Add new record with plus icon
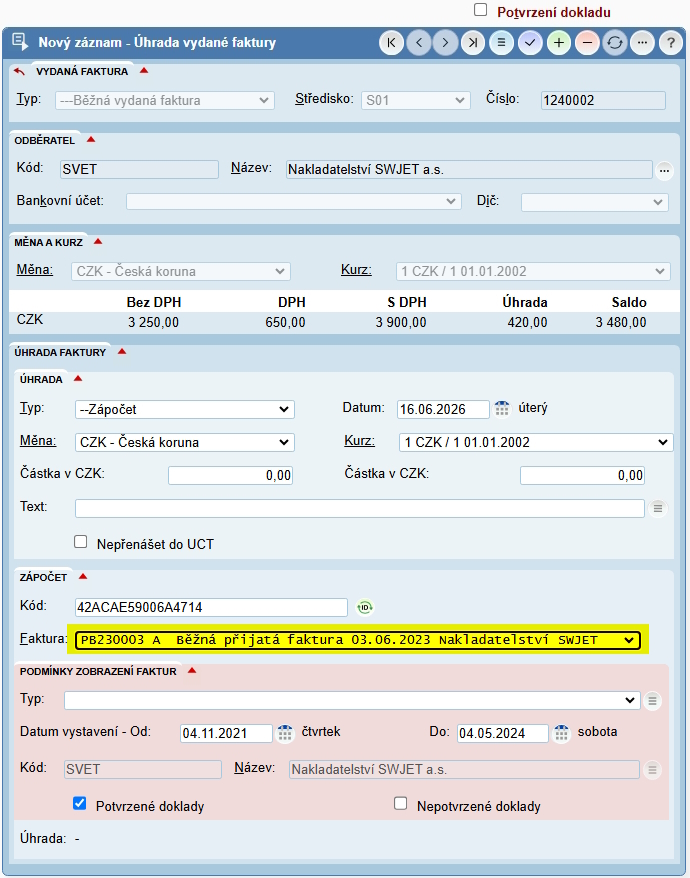Image resolution: width=690 pixels, height=878 pixels. [x=558, y=43]
